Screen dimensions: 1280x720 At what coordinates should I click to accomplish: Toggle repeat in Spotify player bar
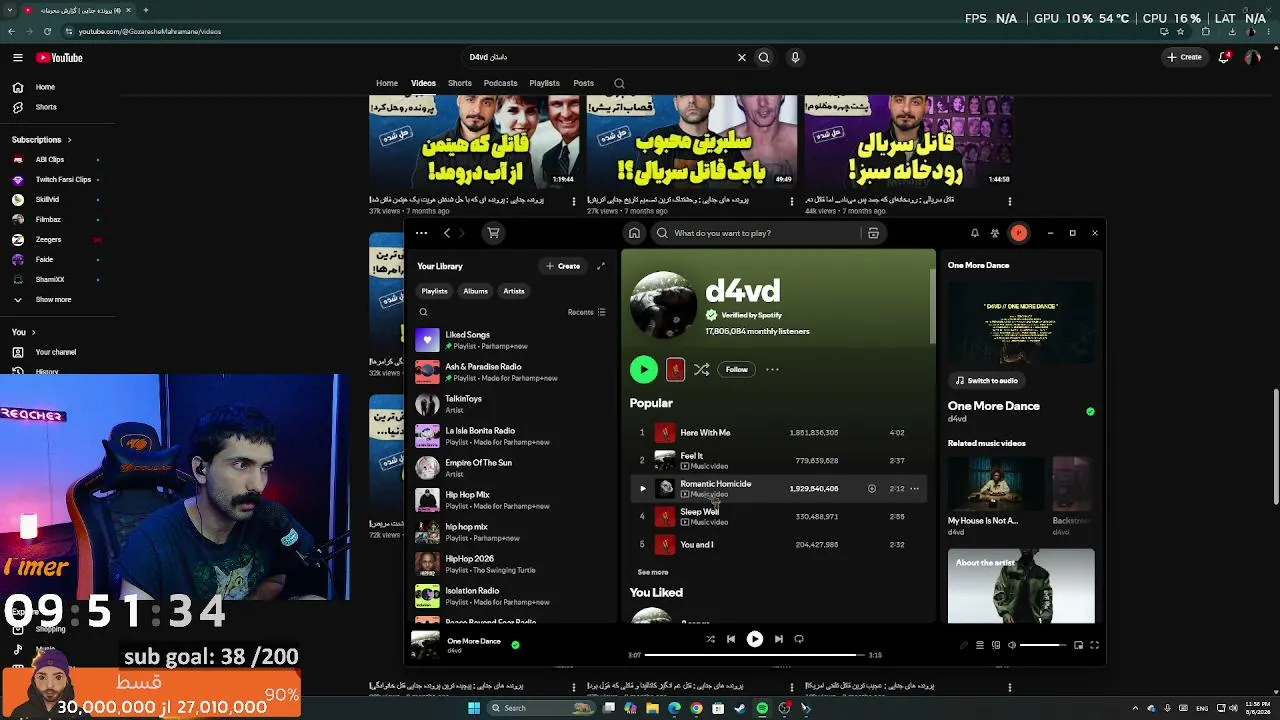799,639
